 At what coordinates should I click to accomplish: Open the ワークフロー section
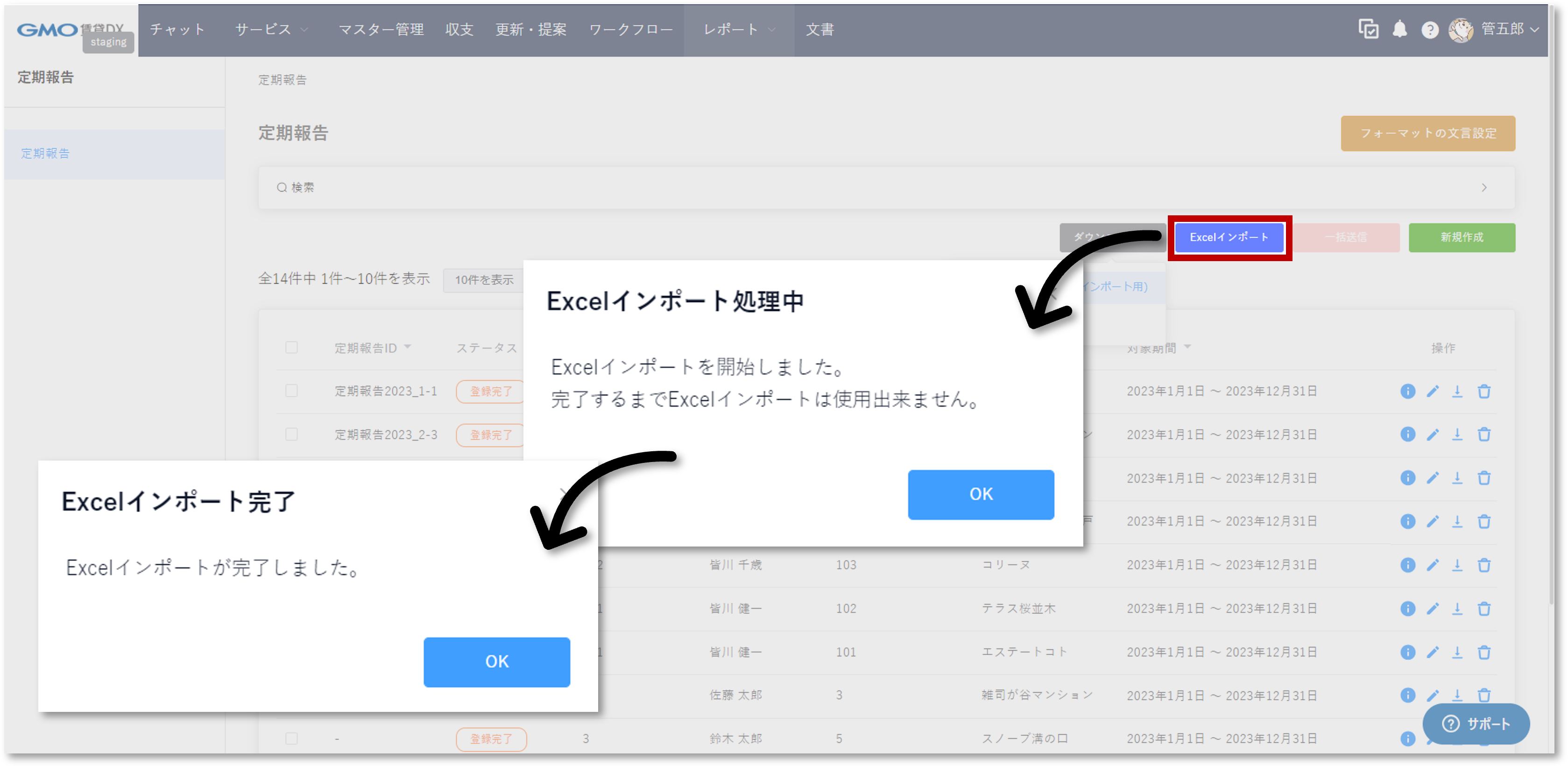point(630,29)
